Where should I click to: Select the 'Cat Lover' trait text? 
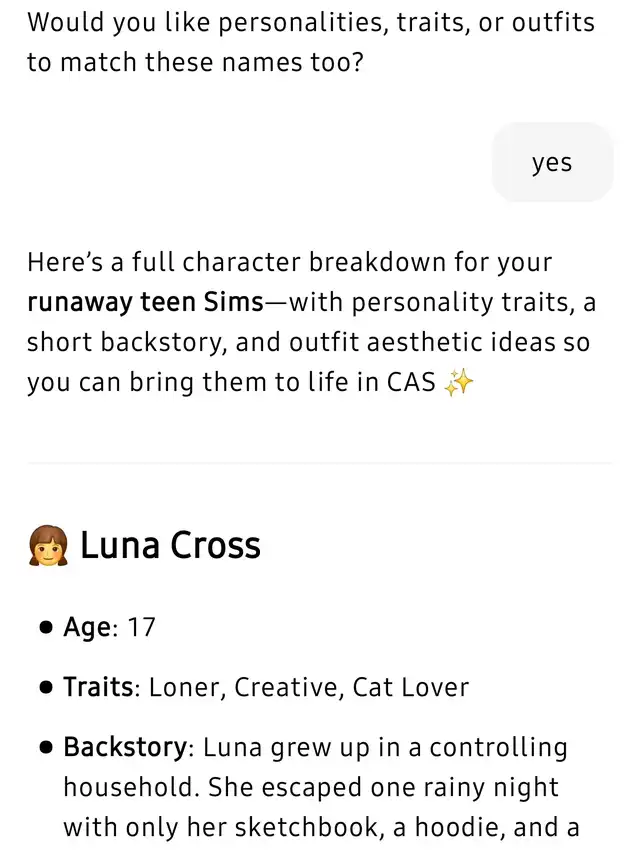pyautogui.click(x=410, y=688)
